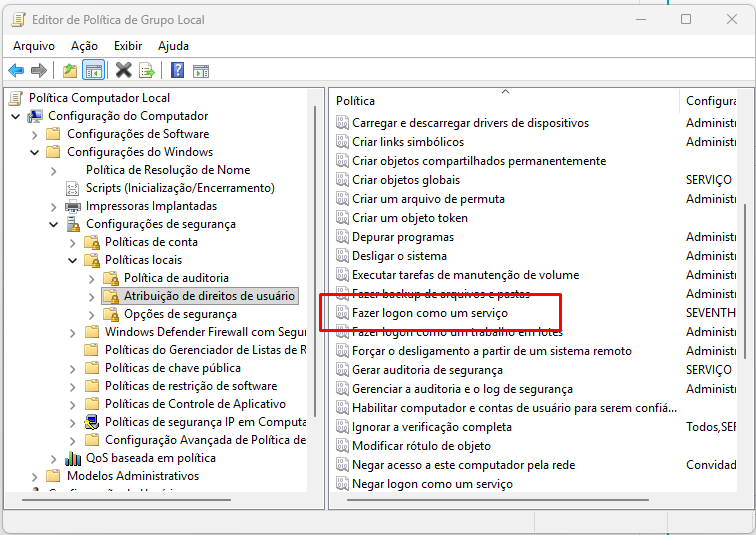Open the Help question mark icon
The image size is (756, 535).
(177, 70)
